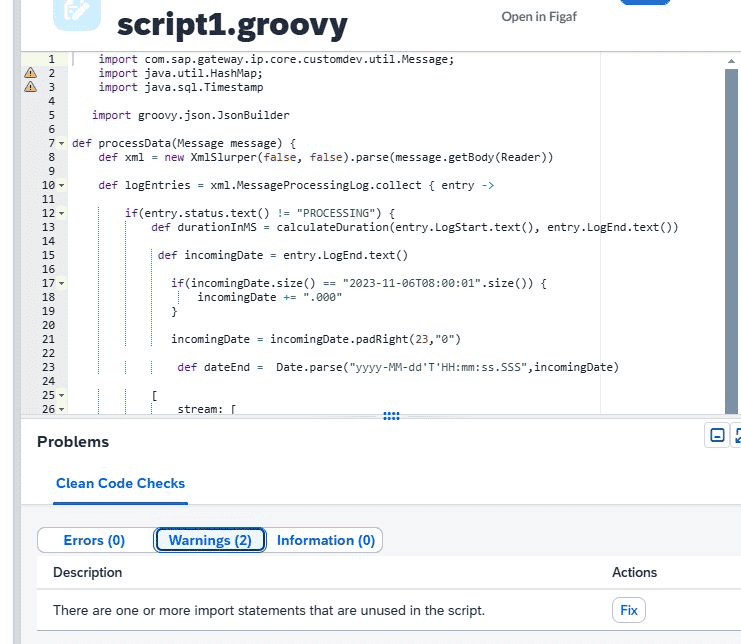The height and width of the screenshot is (644, 741).
Task: Collapse the fold arrow at line 26
Action: click(x=61, y=409)
